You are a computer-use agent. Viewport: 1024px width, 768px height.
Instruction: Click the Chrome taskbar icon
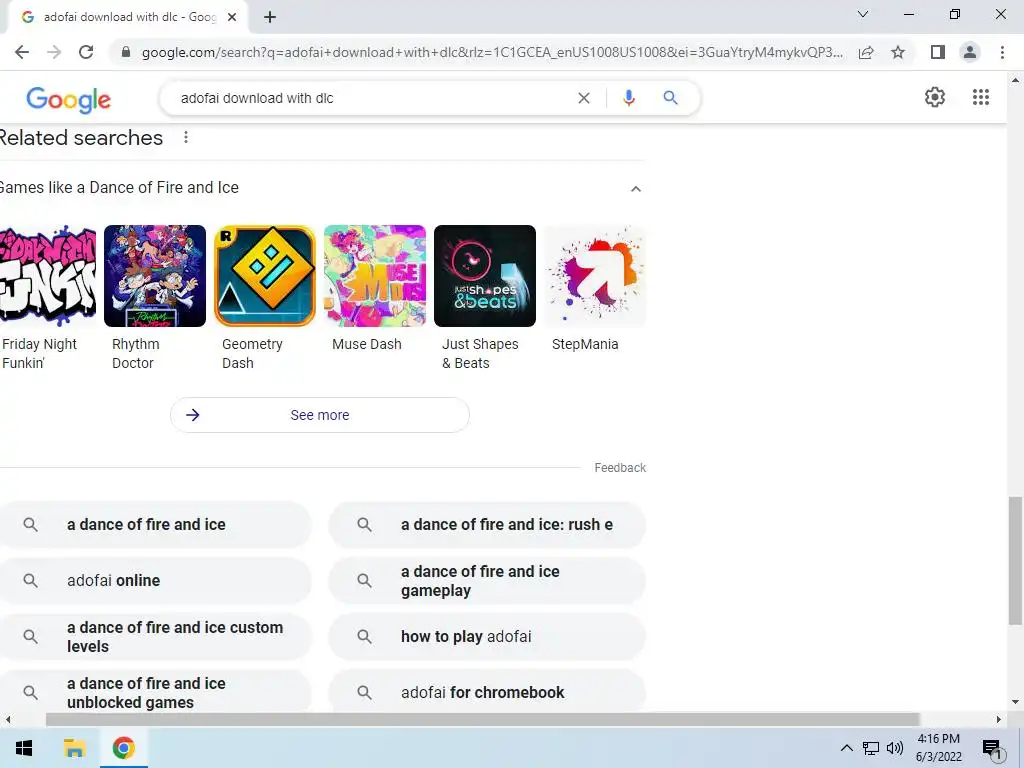[x=123, y=748]
